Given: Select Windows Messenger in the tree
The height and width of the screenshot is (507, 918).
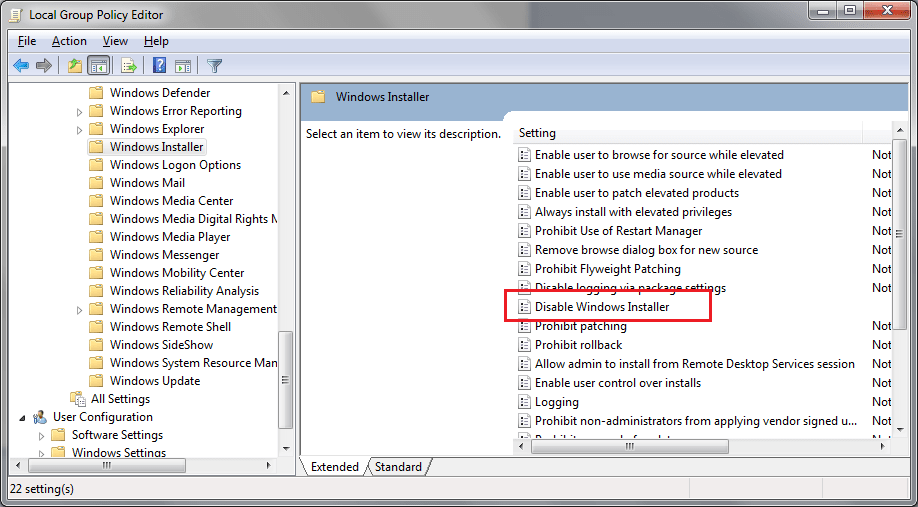Looking at the screenshot, I should click(165, 255).
